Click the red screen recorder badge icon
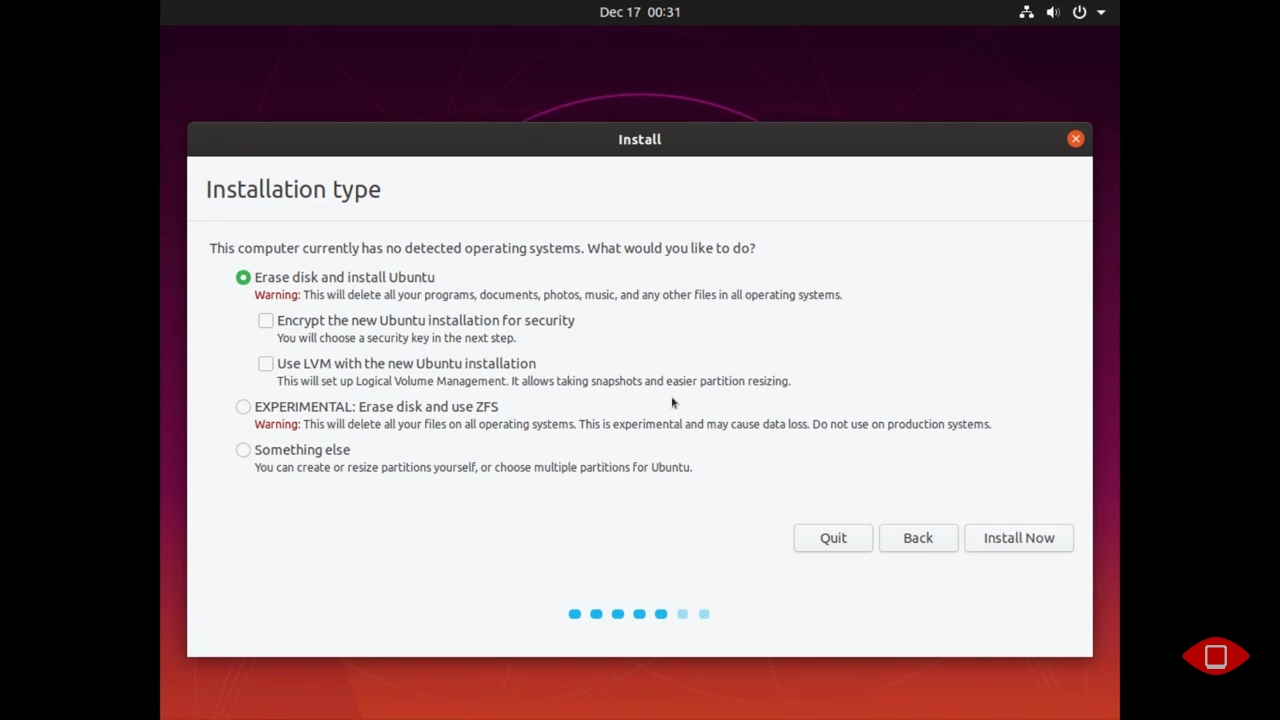Image resolution: width=1280 pixels, height=720 pixels. click(1216, 657)
